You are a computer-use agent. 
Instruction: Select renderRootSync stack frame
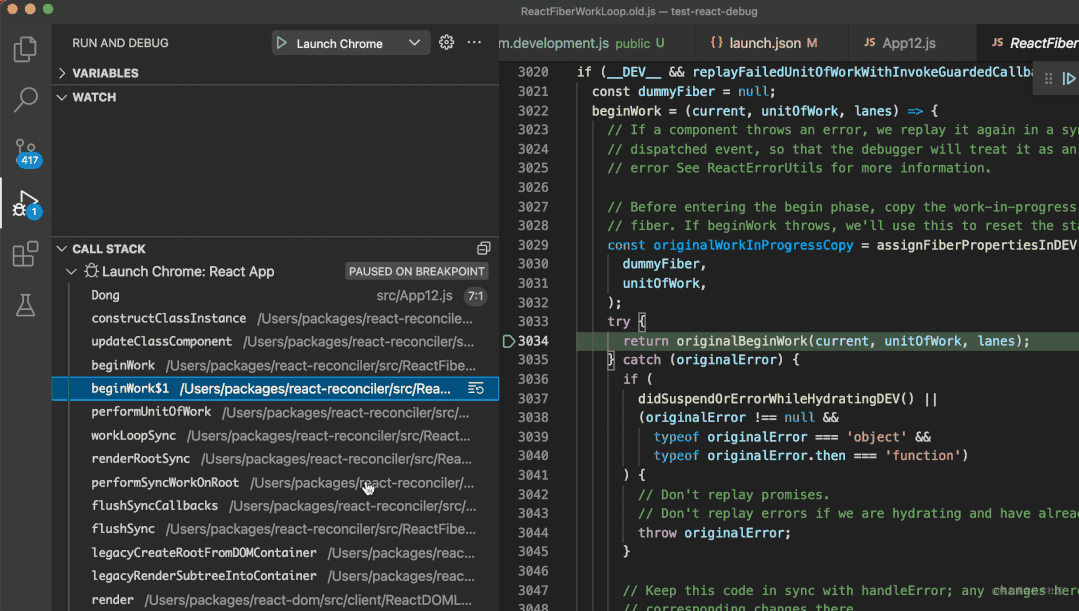click(x=275, y=459)
